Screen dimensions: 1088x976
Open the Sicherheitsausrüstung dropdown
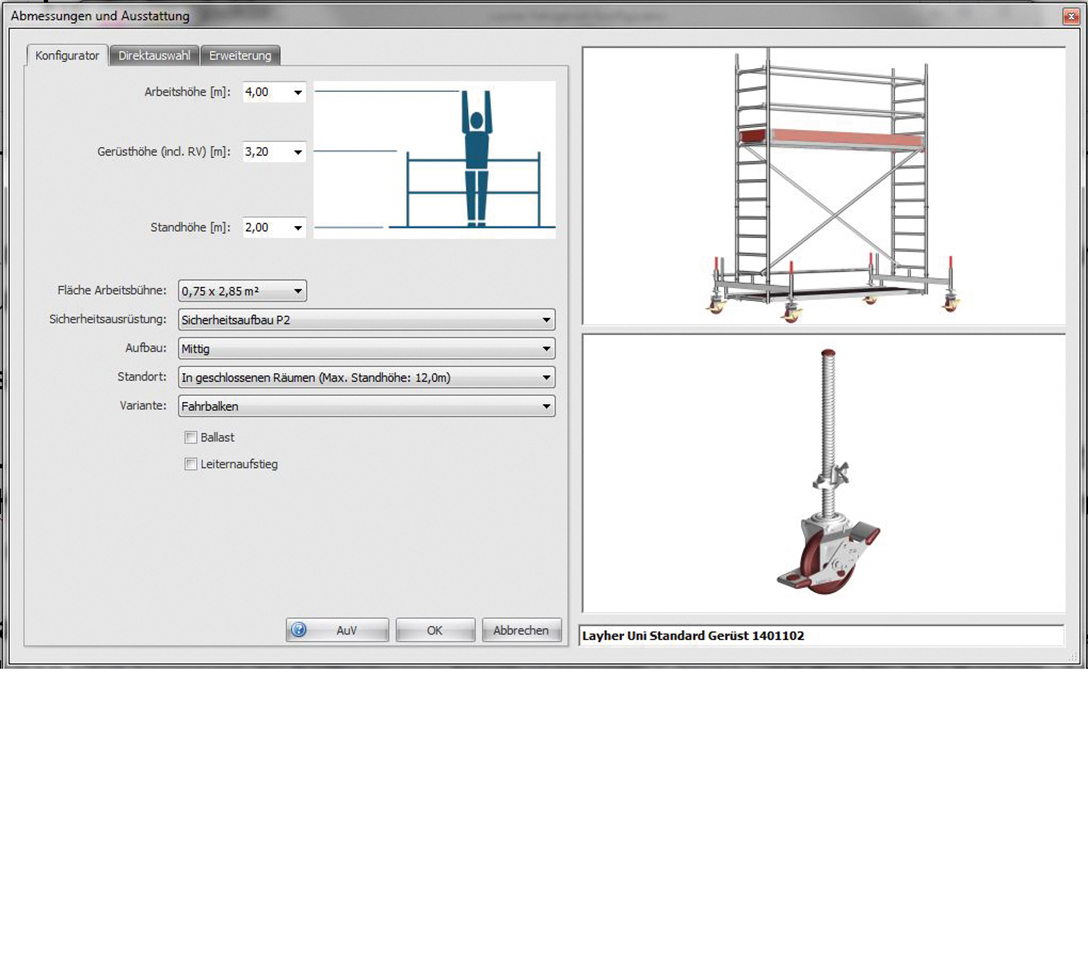pos(546,320)
